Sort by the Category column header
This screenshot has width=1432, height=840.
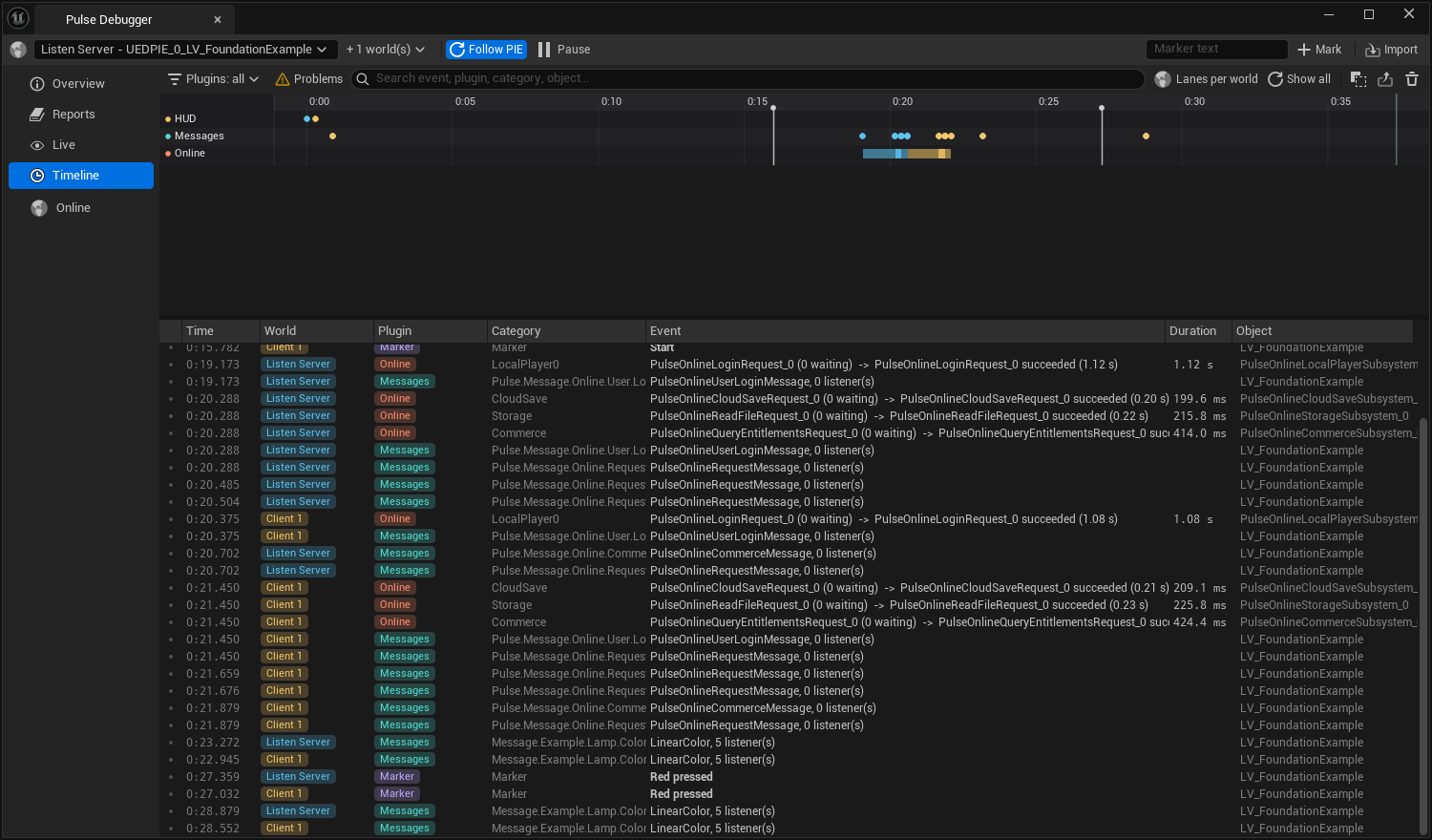[566, 331]
